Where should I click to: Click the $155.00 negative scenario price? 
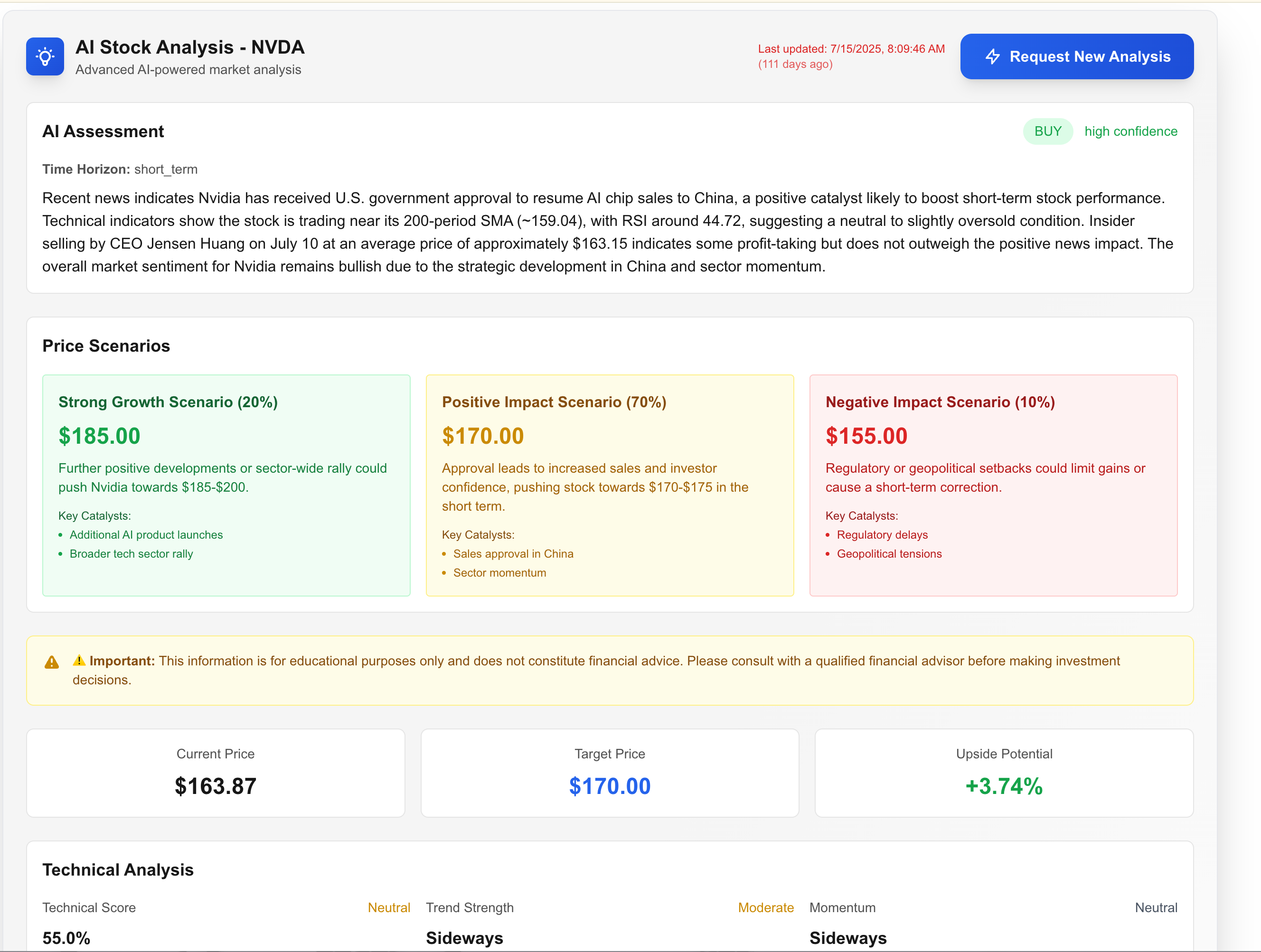click(x=866, y=437)
